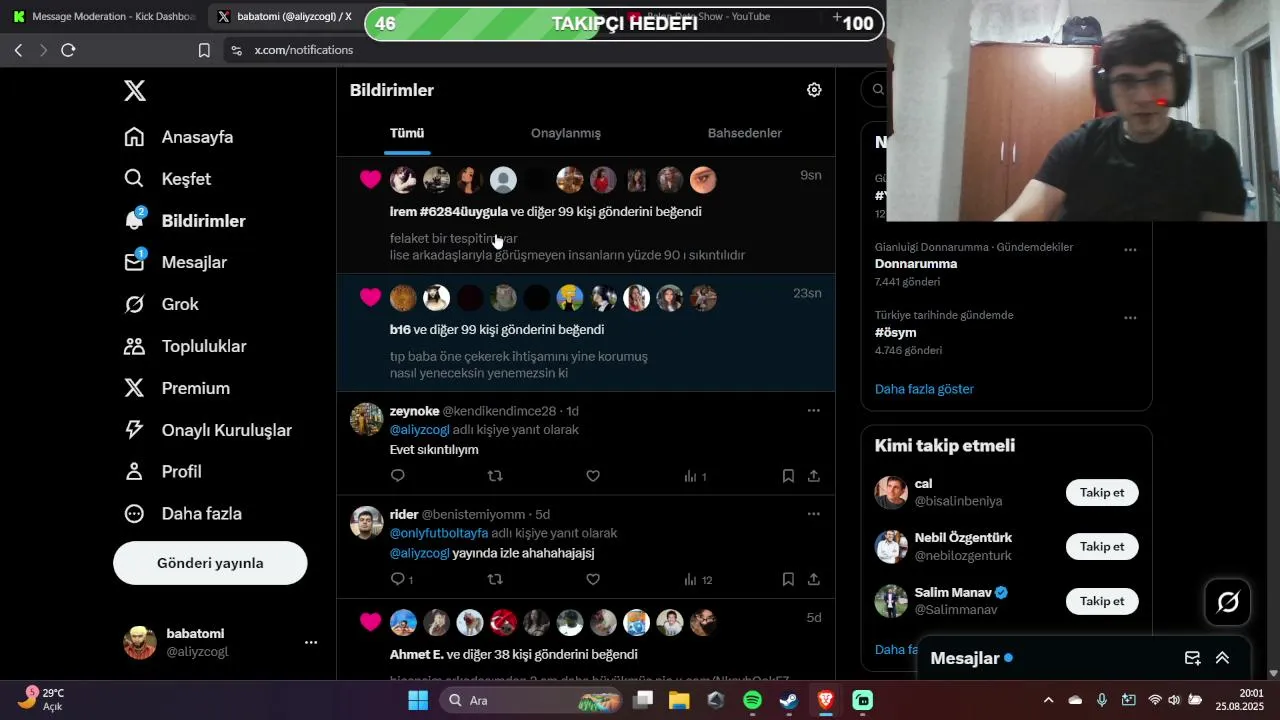The height and width of the screenshot is (720, 1280).
Task: Open Steam from the taskbar
Action: pyautogui.click(x=789, y=700)
